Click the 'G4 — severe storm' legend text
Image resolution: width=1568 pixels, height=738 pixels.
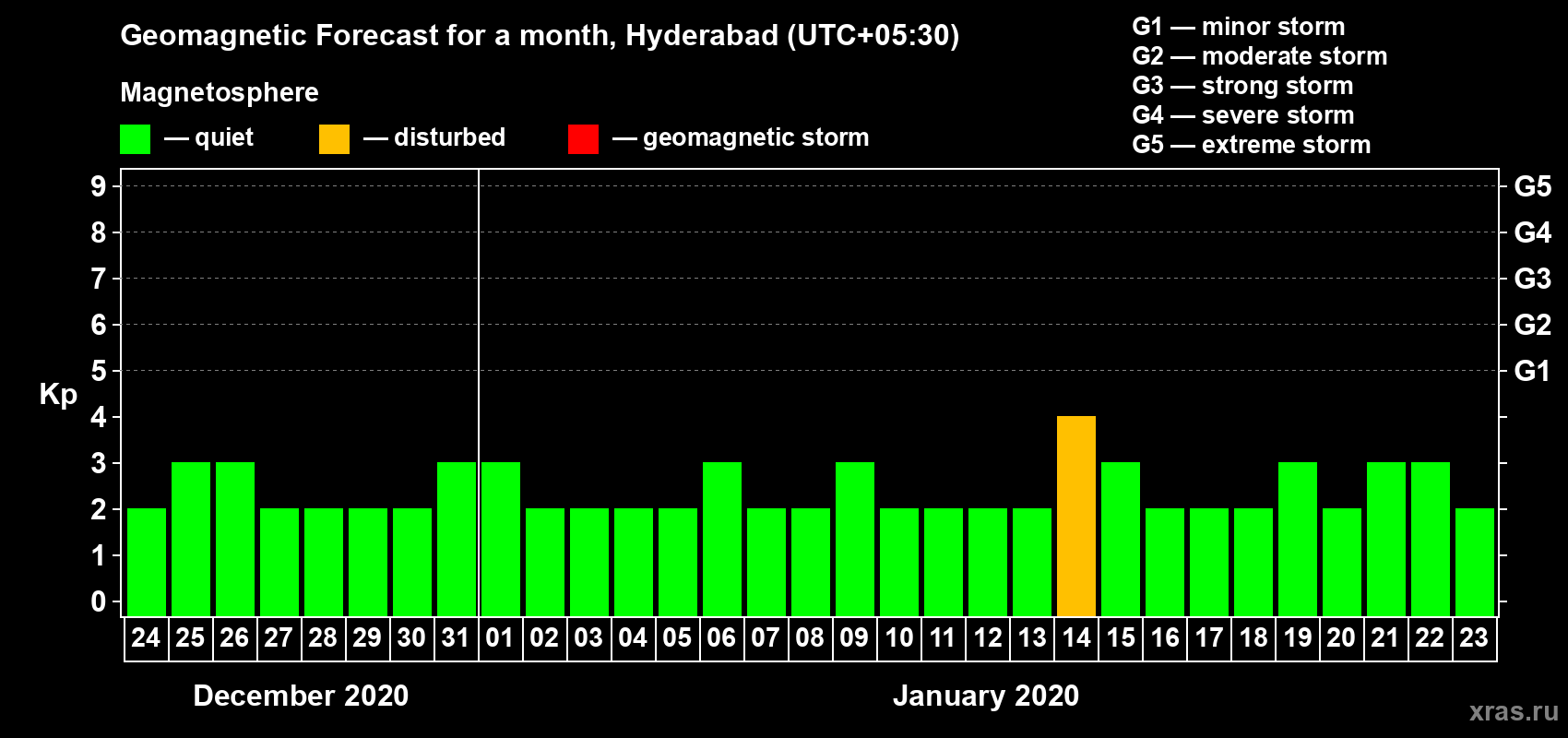(1242, 115)
